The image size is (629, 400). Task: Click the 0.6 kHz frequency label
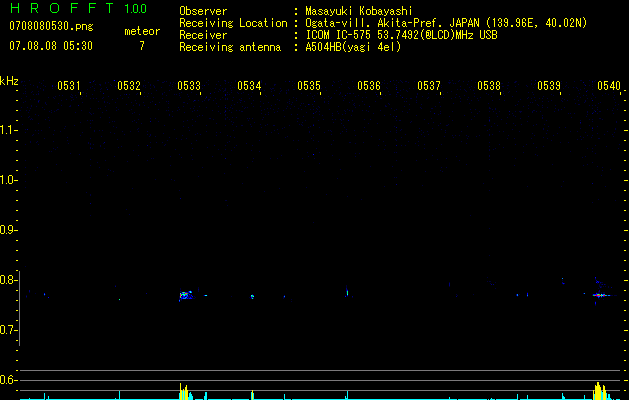pyautogui.click(x=7, y=380)
